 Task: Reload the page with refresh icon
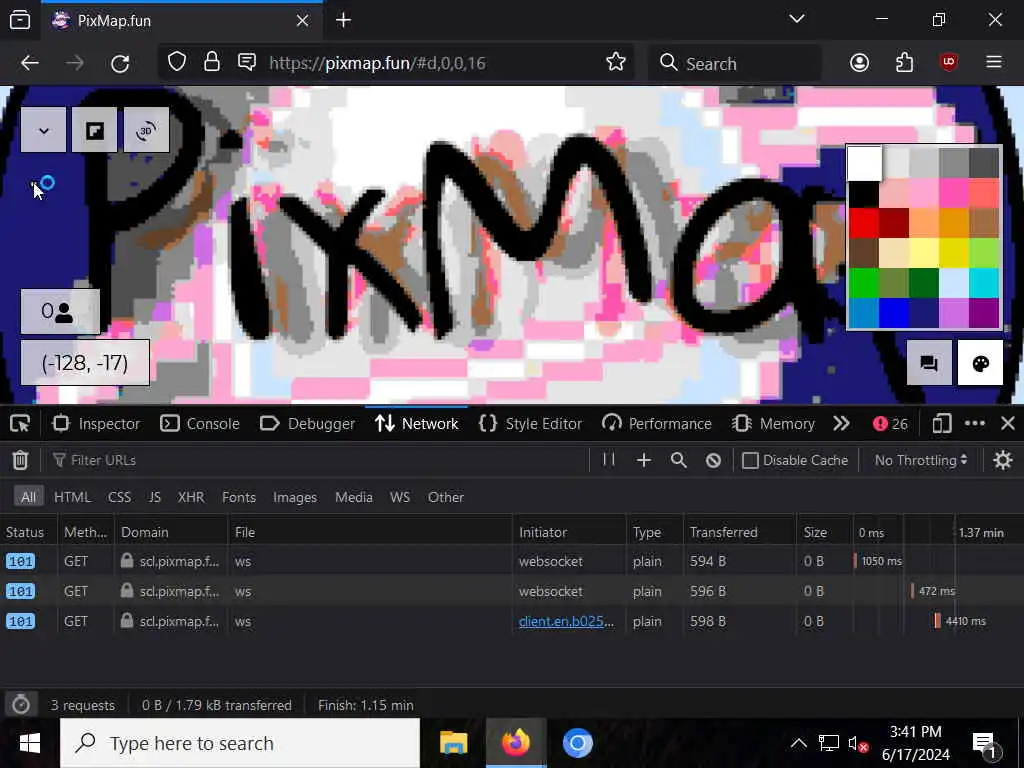120,63
